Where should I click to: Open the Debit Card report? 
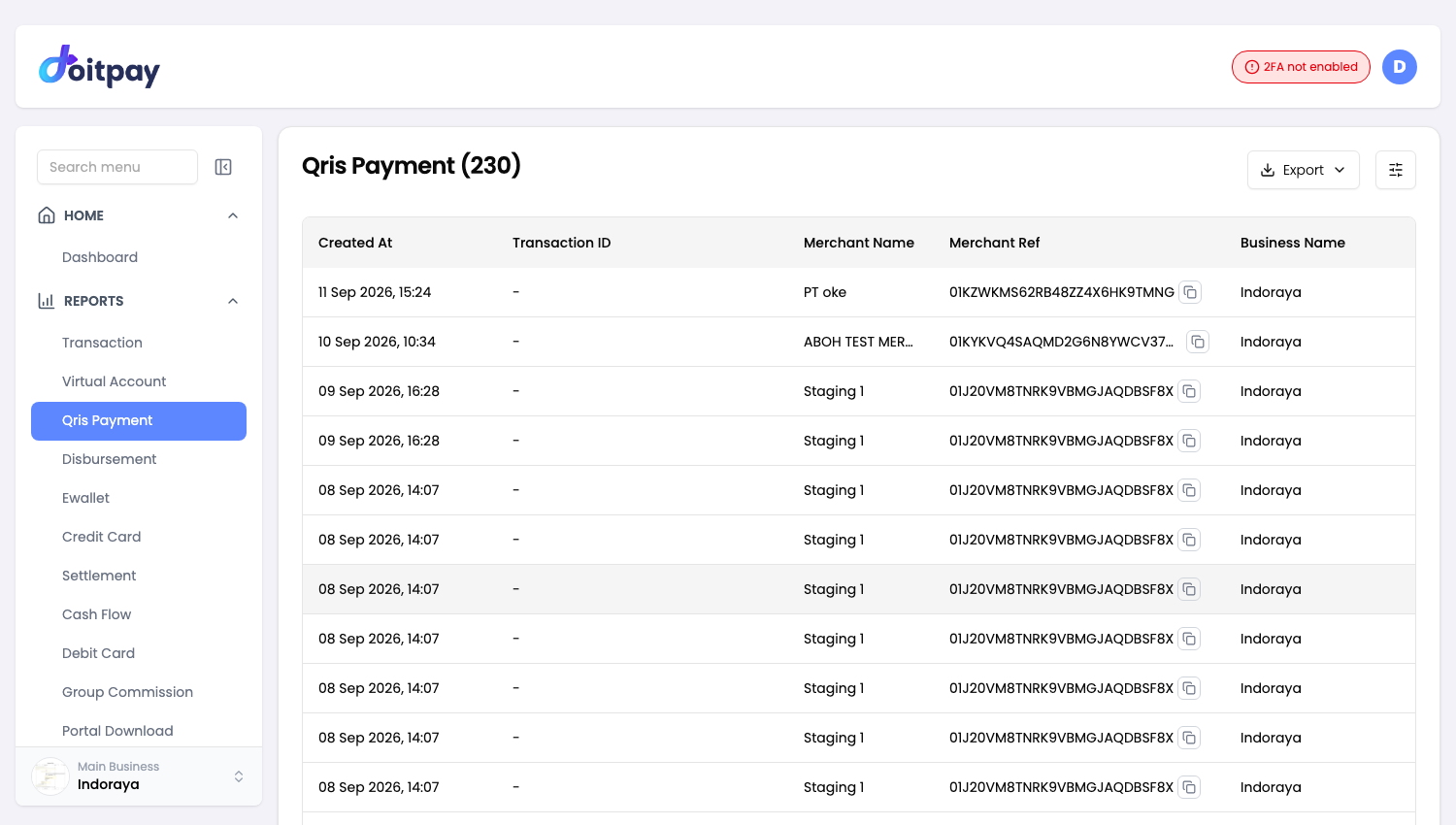pos(98,653)
